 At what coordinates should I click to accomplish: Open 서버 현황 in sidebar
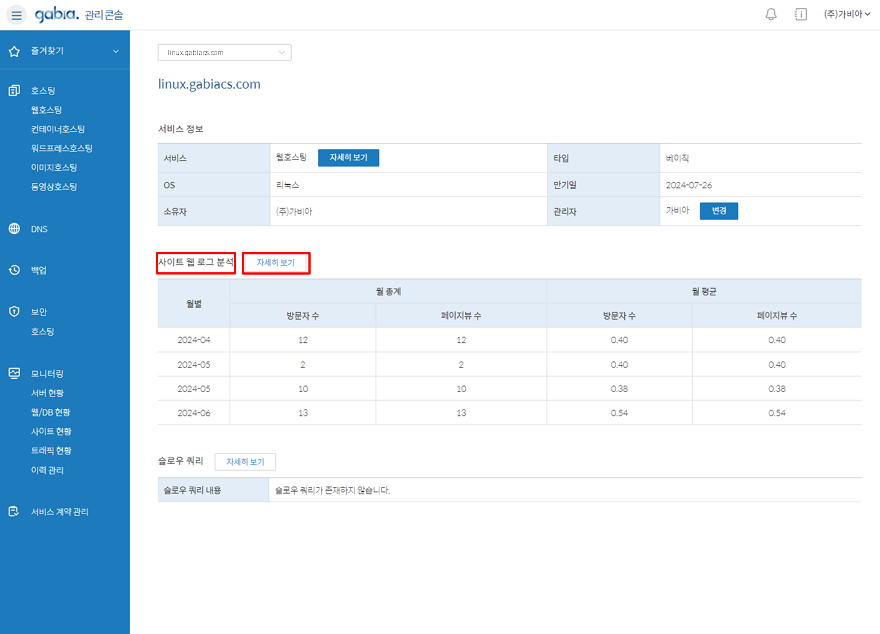[x=47, y=393]
